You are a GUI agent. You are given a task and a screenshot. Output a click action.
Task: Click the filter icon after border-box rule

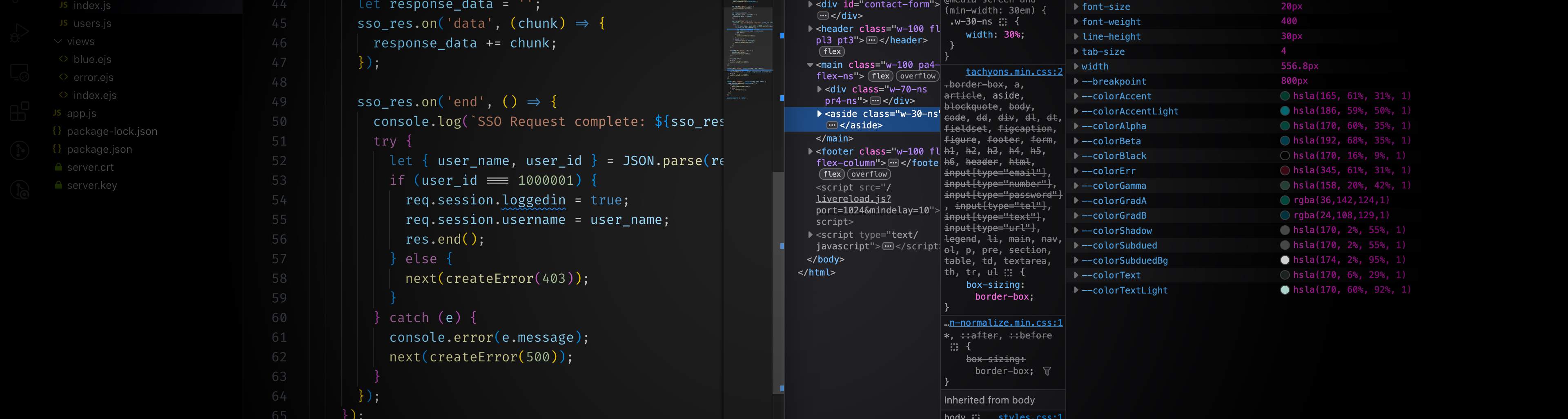pyautogui.click(x=1047, y=371)
